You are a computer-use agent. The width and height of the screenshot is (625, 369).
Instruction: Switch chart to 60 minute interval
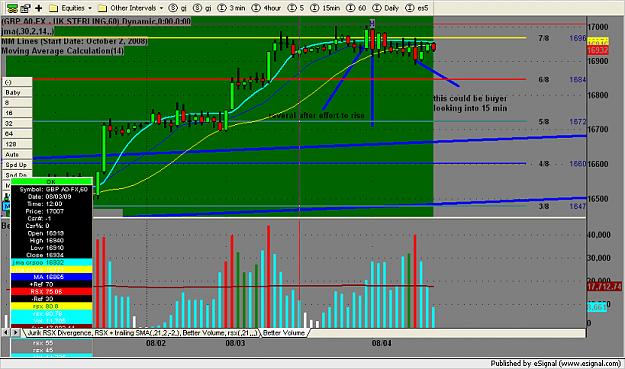point(356,8)
